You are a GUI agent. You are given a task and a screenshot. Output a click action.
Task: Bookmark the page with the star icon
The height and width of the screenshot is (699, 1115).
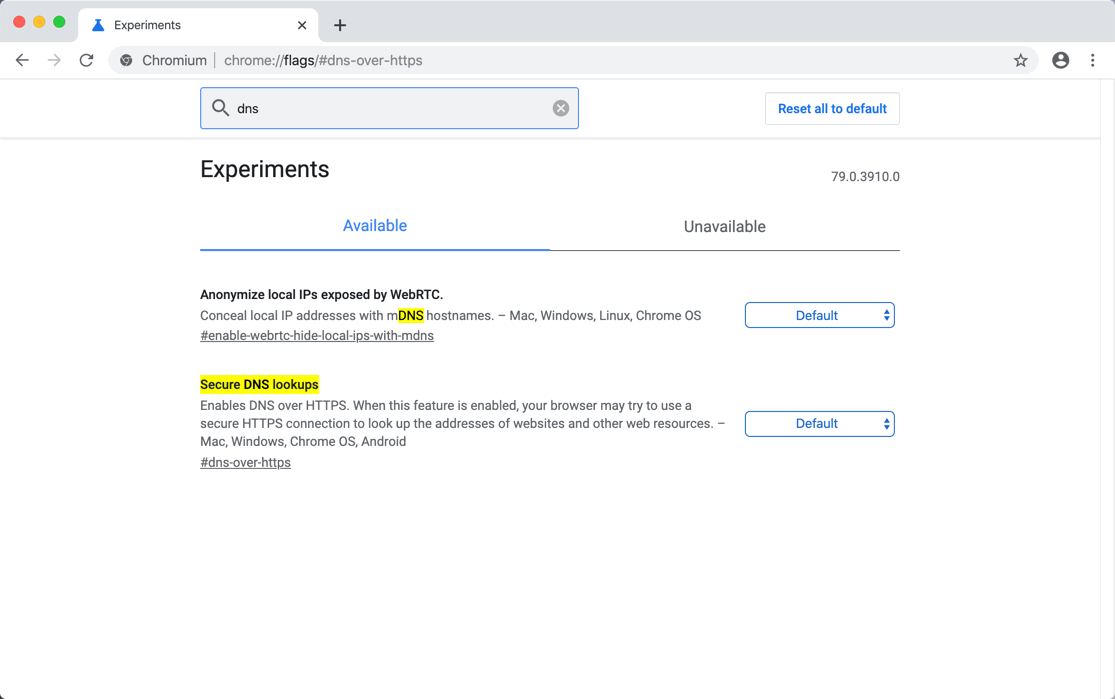pyautogui.click(x=1020, y=60)
